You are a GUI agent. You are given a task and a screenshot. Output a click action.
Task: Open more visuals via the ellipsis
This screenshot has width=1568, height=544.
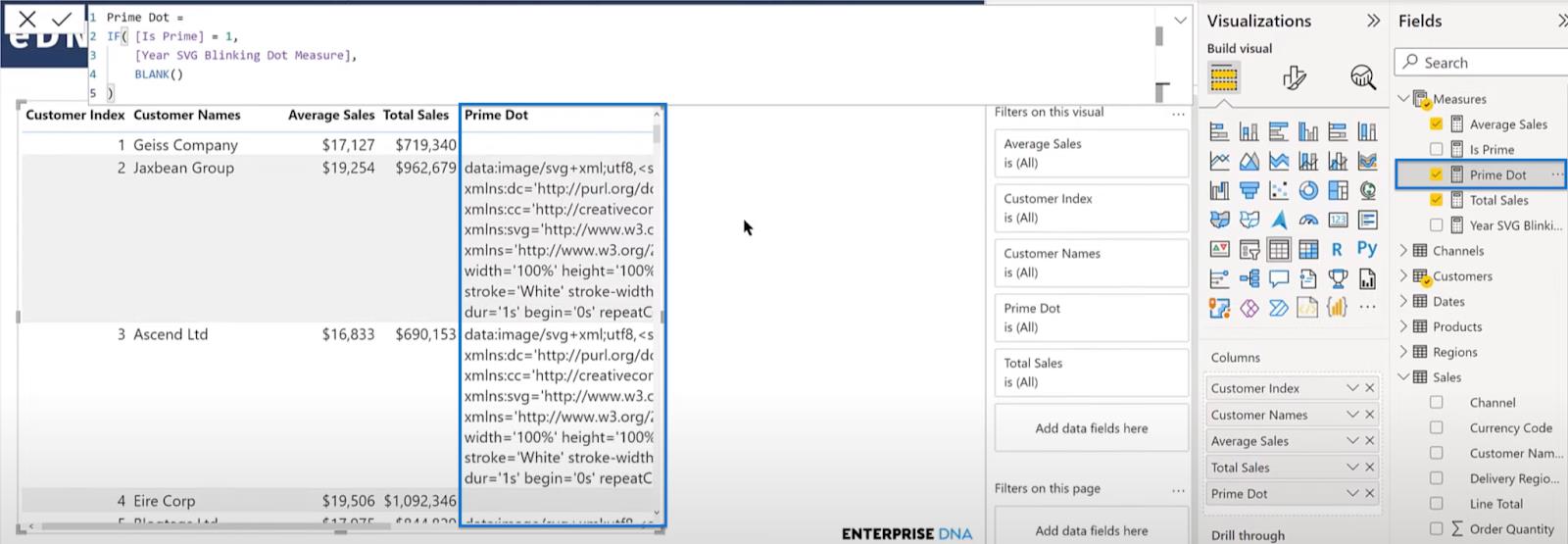[1367, 308]
